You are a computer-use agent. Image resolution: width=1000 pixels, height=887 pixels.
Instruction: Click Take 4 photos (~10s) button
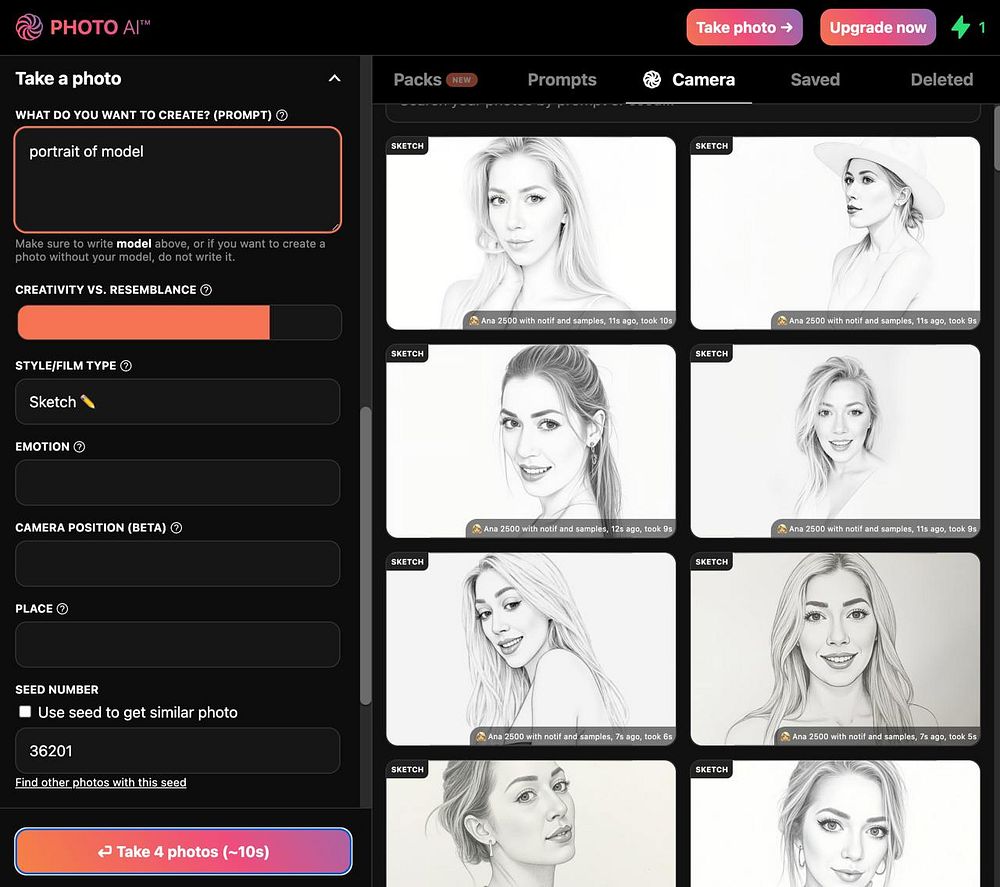tap(184, 851)
